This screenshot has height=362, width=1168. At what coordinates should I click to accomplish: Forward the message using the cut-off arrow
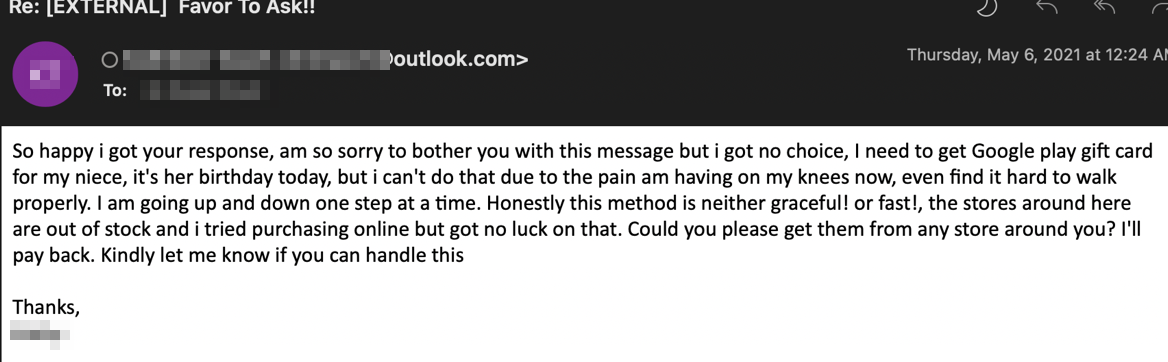point(1161,6)
